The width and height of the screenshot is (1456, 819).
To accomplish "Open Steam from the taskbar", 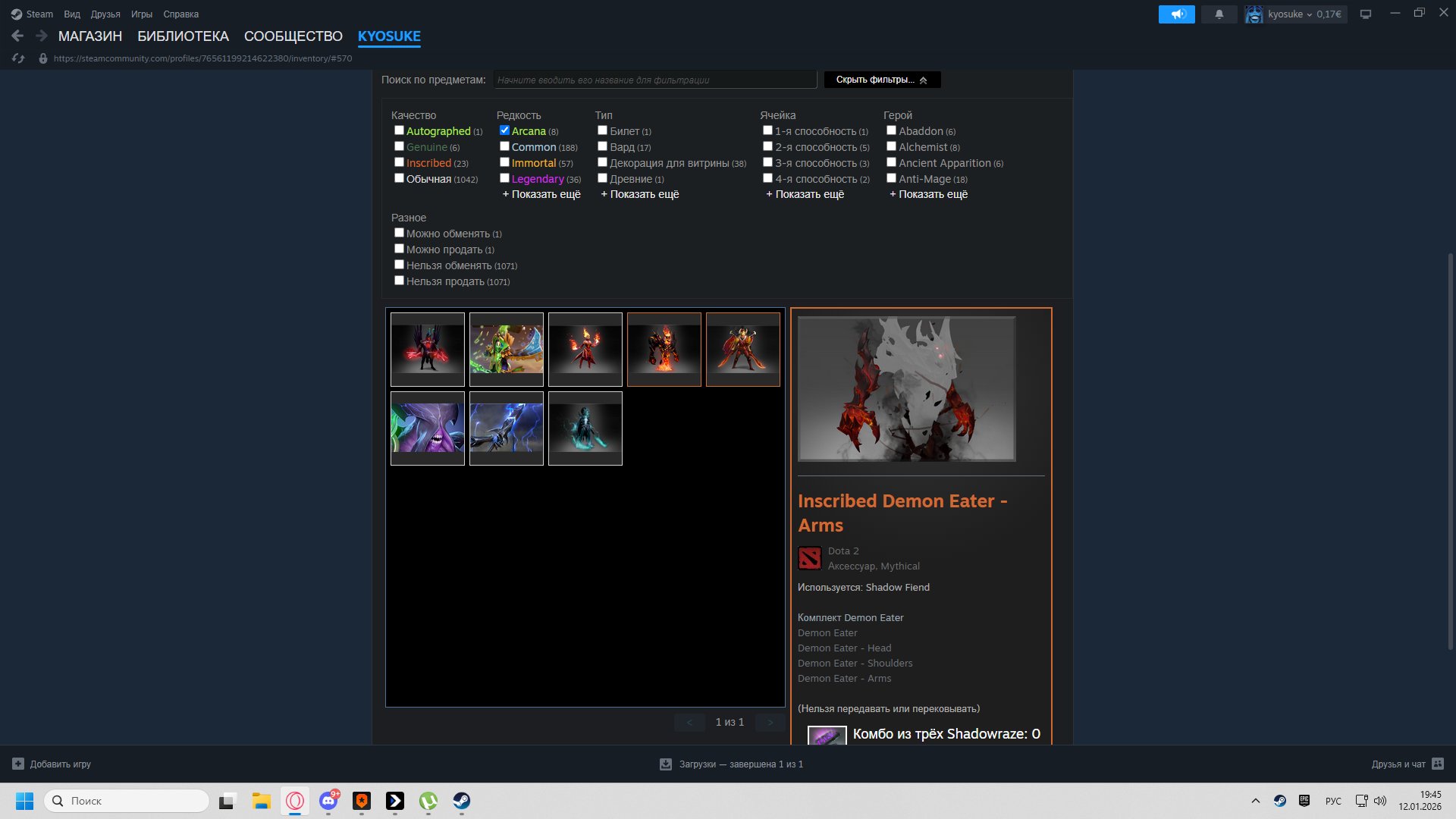I will pyautogui.click(x=462, y=801).
